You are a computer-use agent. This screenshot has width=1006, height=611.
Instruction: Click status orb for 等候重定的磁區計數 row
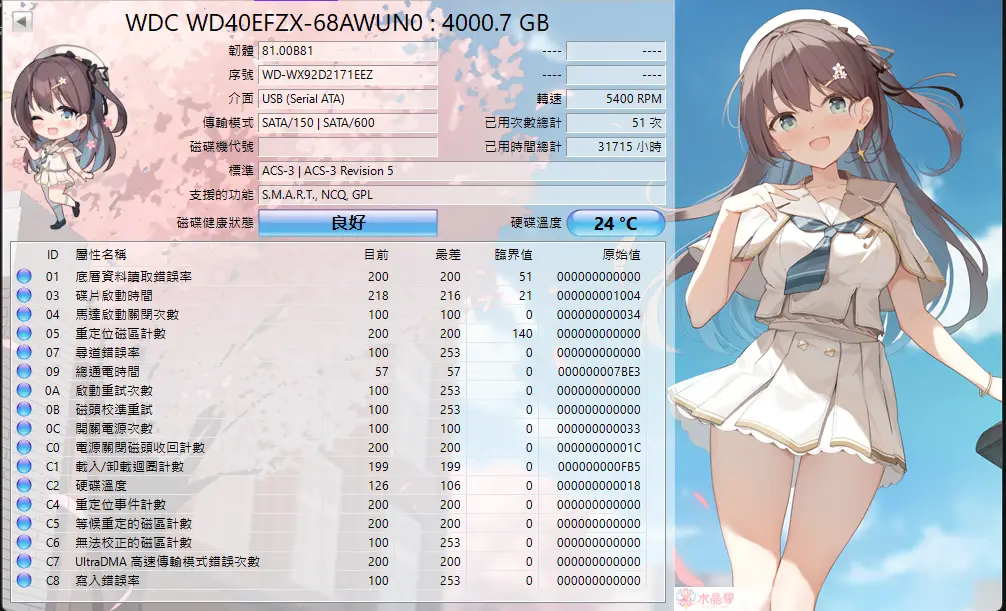click(24, 523)
